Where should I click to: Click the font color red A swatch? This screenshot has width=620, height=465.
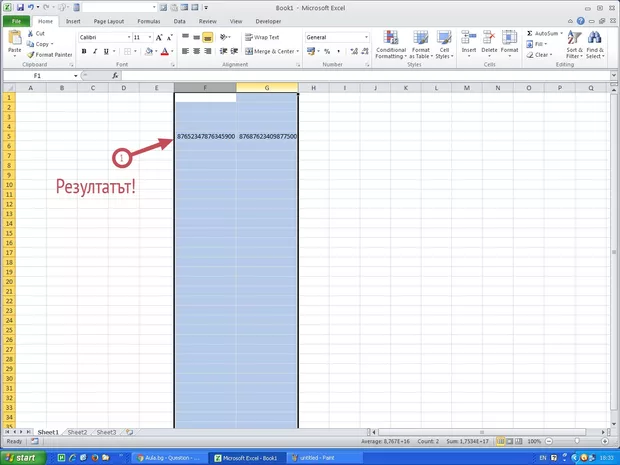pyautogui.click(x=166, y=51)
